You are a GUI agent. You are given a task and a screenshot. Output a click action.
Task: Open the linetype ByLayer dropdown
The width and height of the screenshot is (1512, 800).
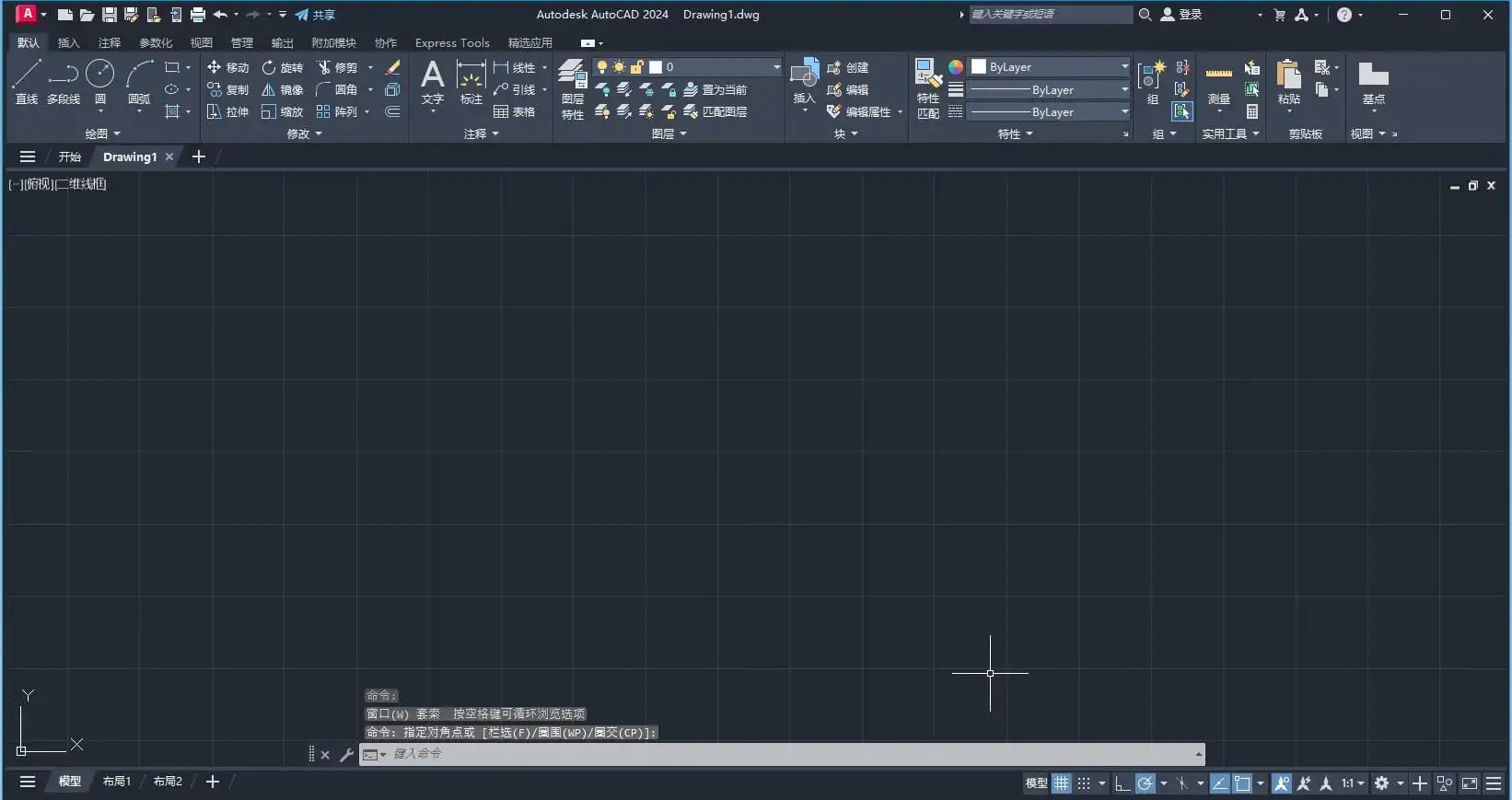point(1050,112)
